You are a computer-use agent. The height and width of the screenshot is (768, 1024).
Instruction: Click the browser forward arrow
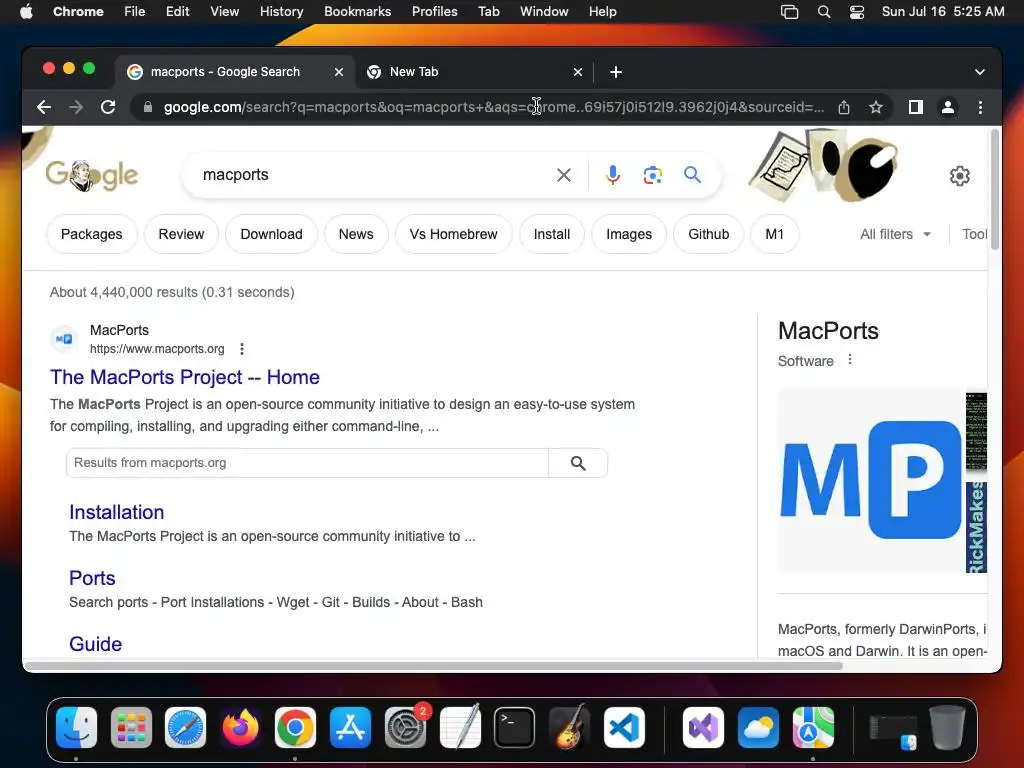coord(76,107)
